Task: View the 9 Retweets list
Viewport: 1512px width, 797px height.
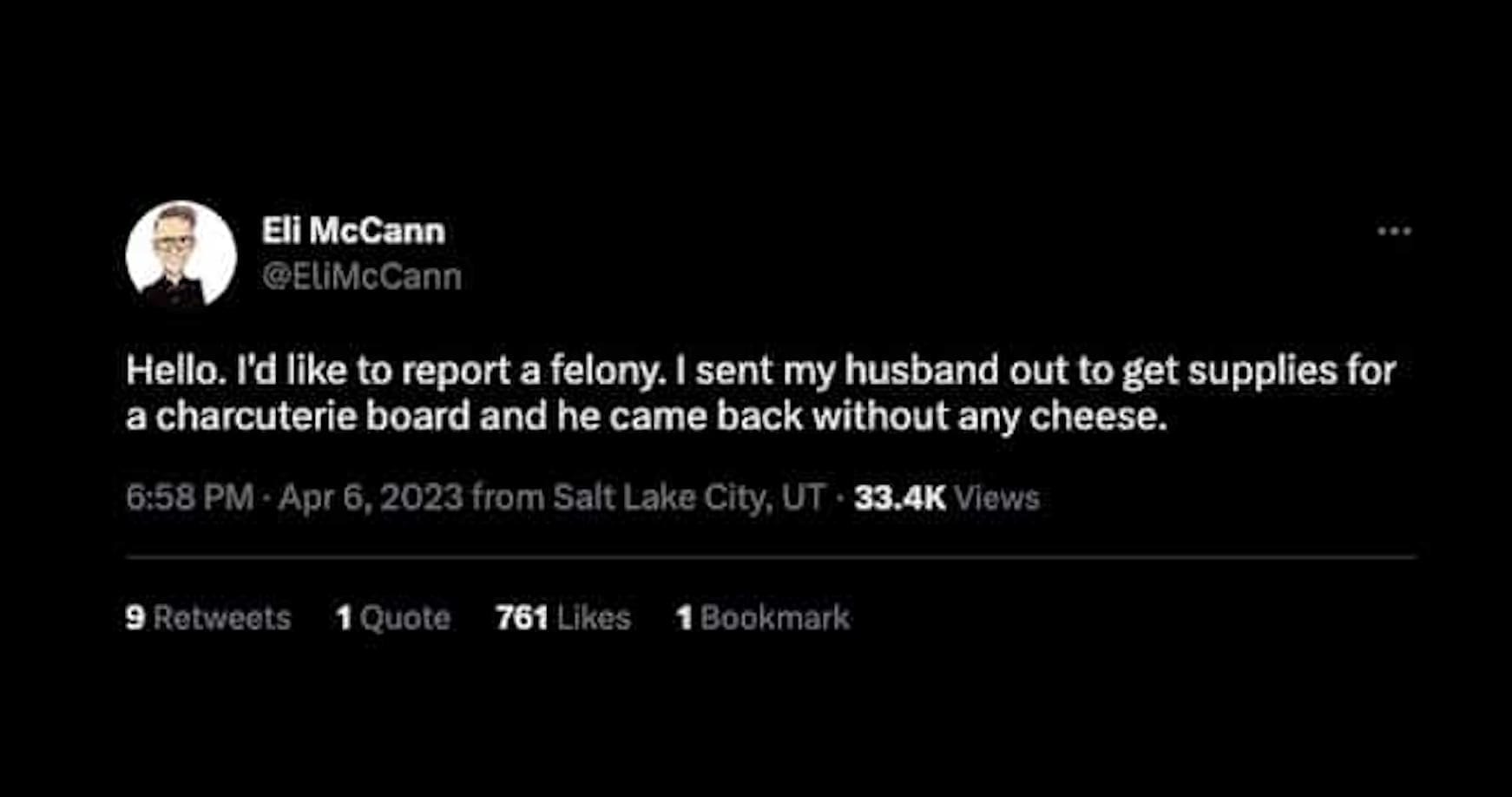Action: pos(208,618)
